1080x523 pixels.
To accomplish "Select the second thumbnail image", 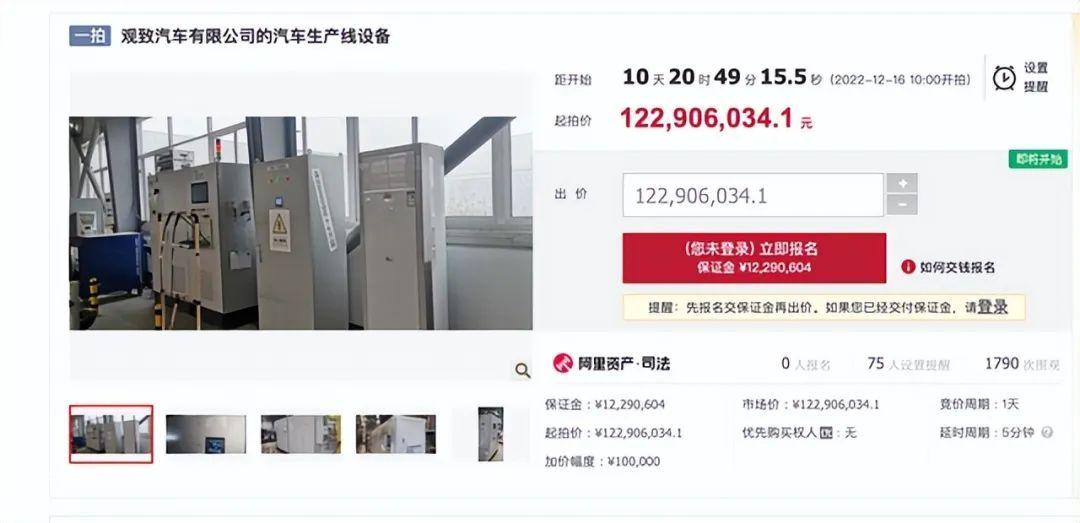I will coord(206,434).
